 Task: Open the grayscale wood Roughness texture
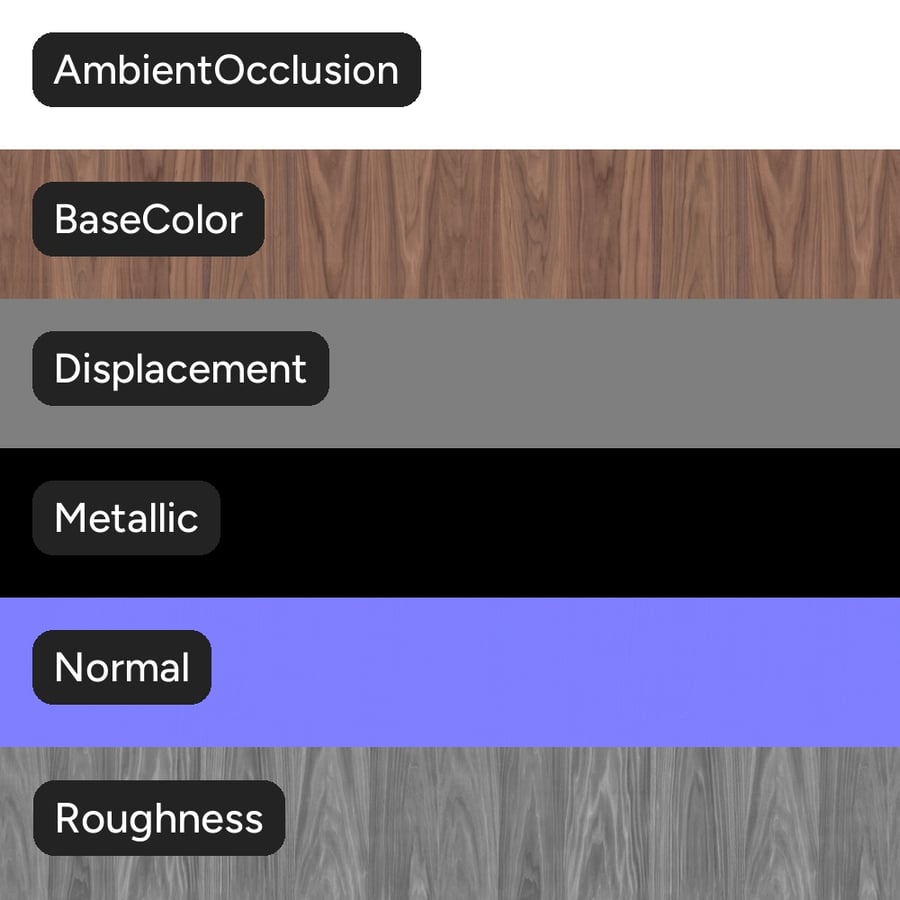coord(450,823)
